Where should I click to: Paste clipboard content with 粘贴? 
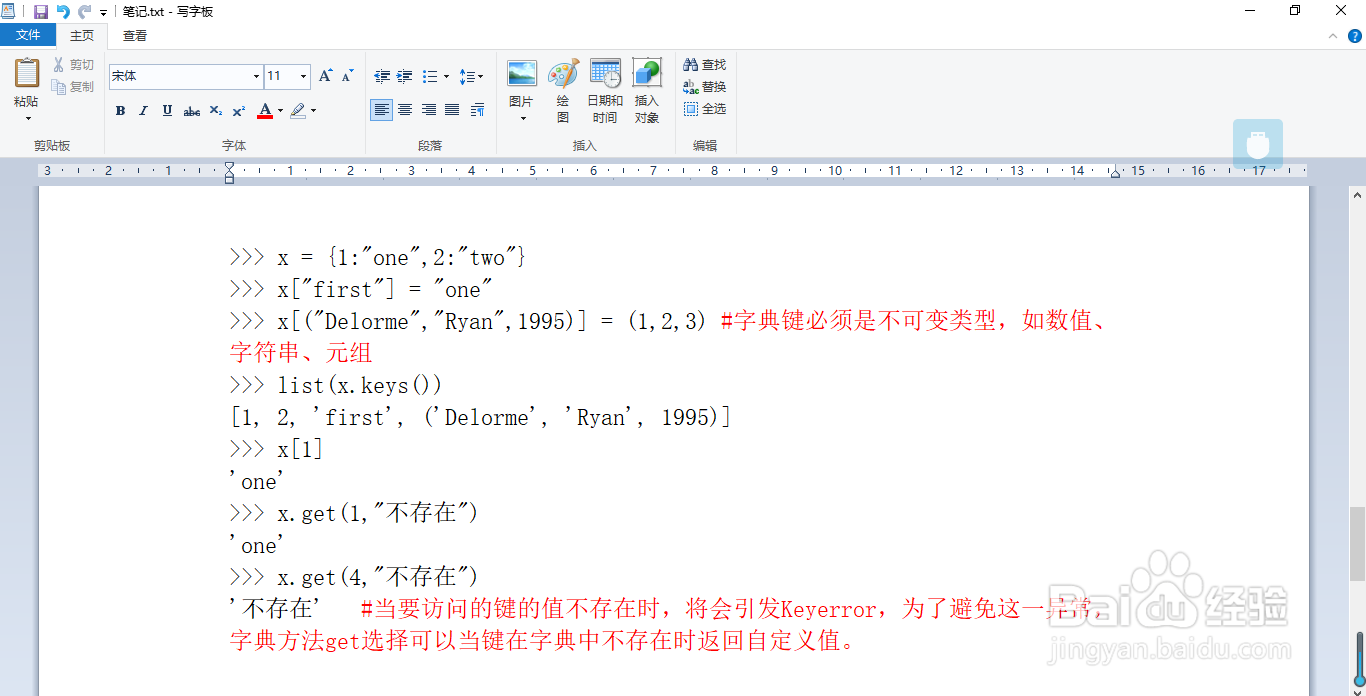[x=25, y=85]
